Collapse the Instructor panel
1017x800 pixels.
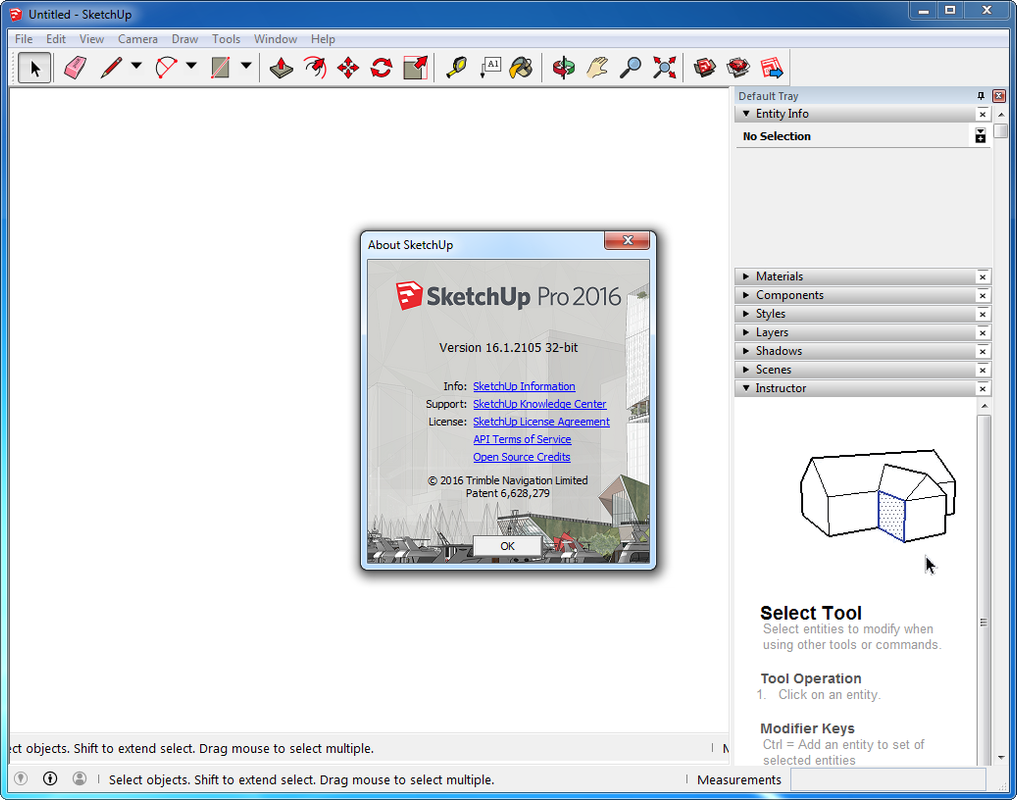click(x=746, y=388)
